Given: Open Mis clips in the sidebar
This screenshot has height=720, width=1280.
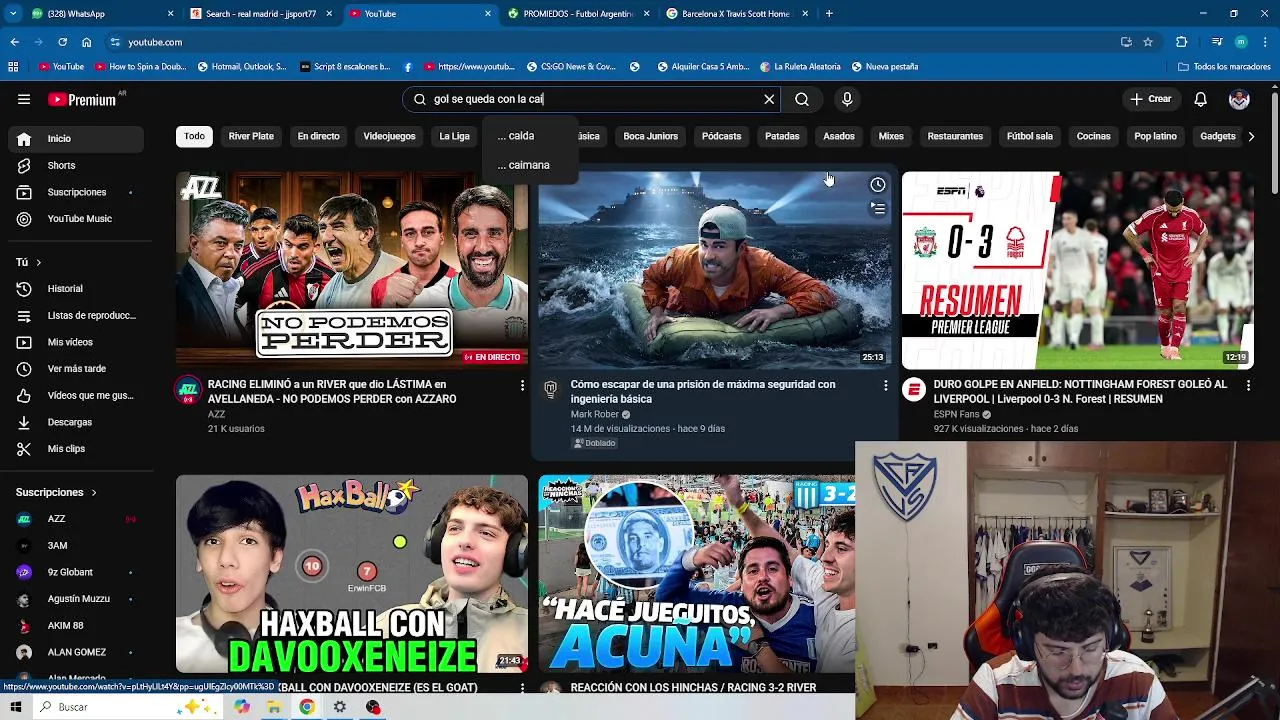Looking at the screenshot, I should [x=76, y=449].
